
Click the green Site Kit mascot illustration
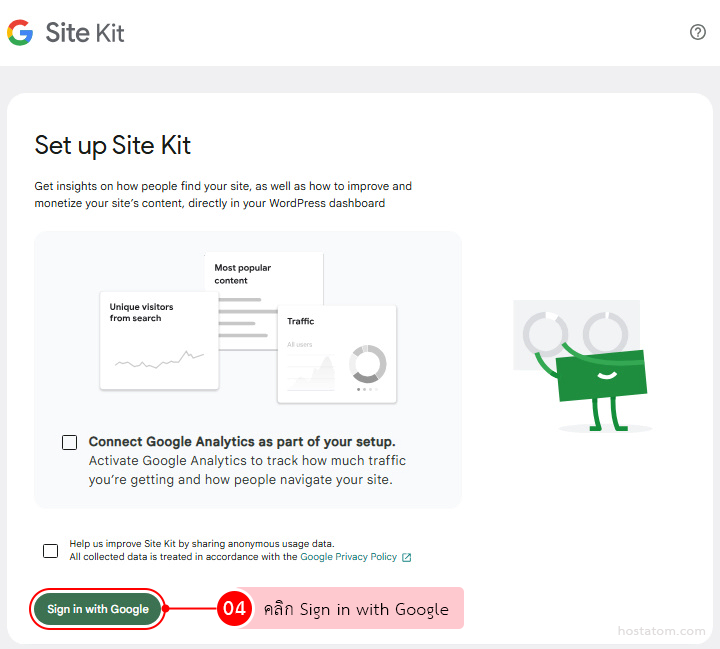pos(582,366)
